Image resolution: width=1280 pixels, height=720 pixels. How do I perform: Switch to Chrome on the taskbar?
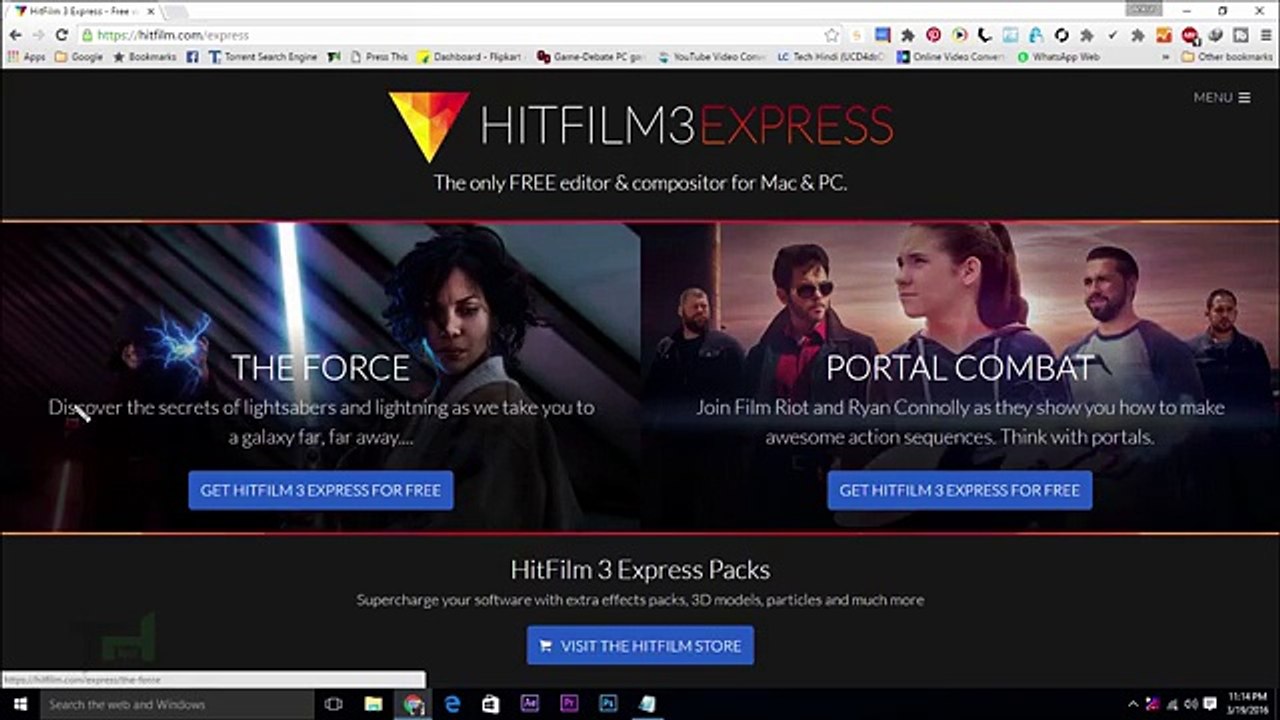click(x=413, y=704)
